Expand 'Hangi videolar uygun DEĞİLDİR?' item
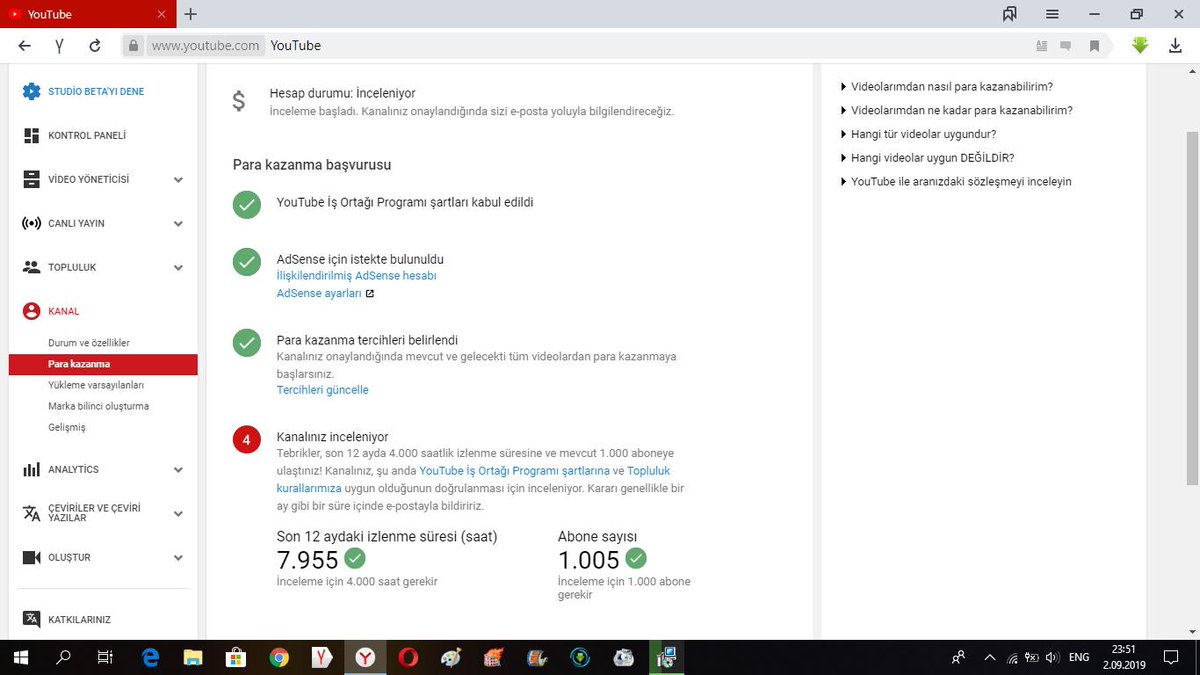 927,157
